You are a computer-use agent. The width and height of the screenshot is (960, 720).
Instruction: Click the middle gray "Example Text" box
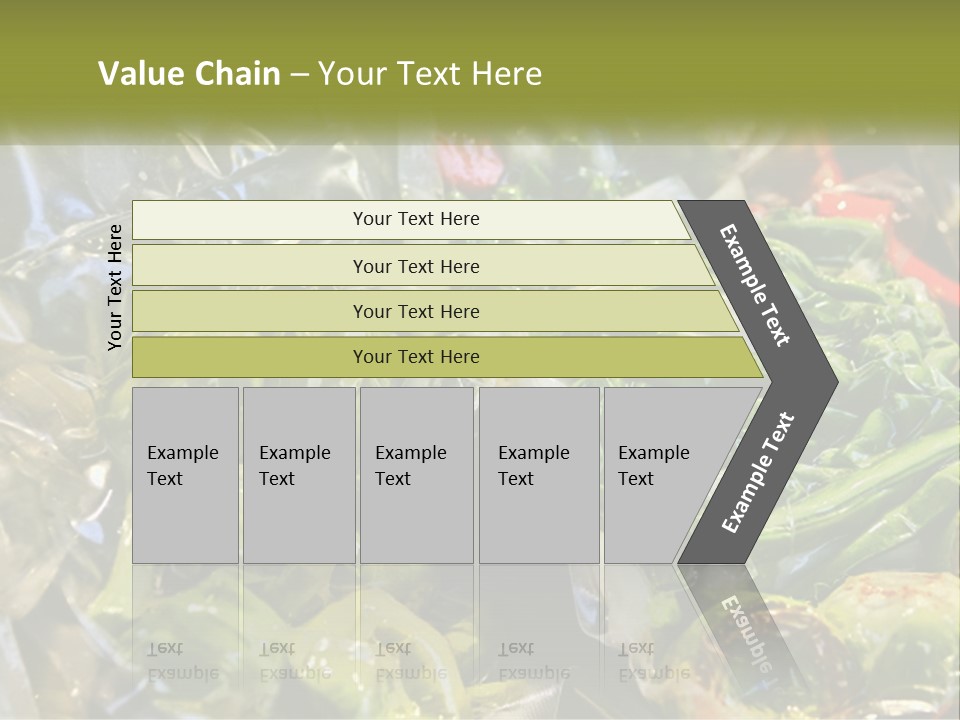pos(415,474)
